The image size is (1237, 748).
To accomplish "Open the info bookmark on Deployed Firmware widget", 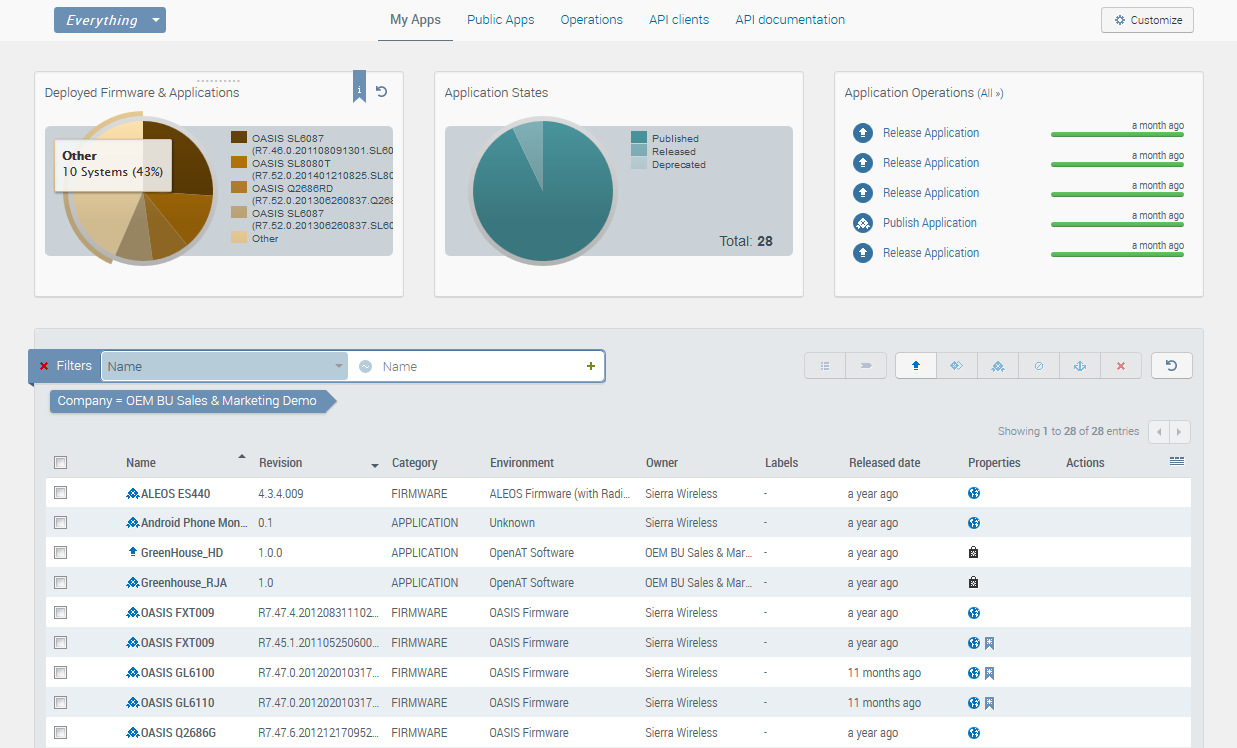I will tap(359, 89).
